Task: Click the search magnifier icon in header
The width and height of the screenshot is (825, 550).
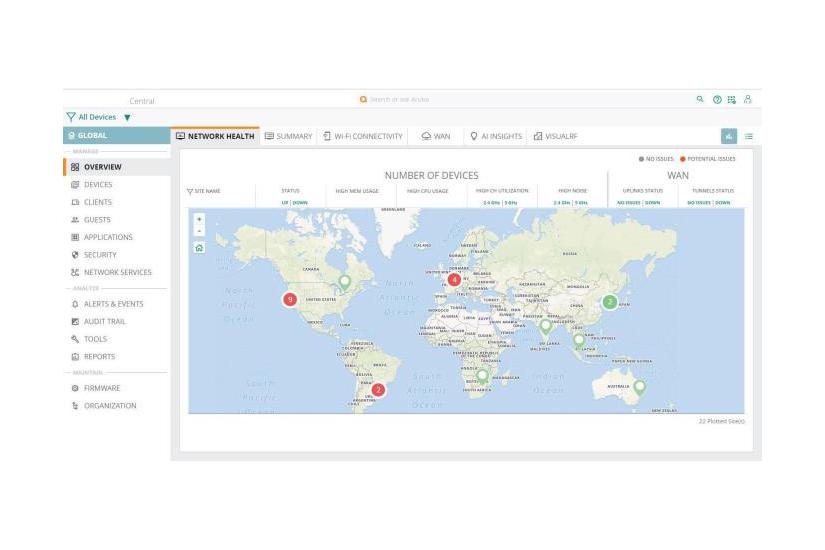Action: pos(700,99)
